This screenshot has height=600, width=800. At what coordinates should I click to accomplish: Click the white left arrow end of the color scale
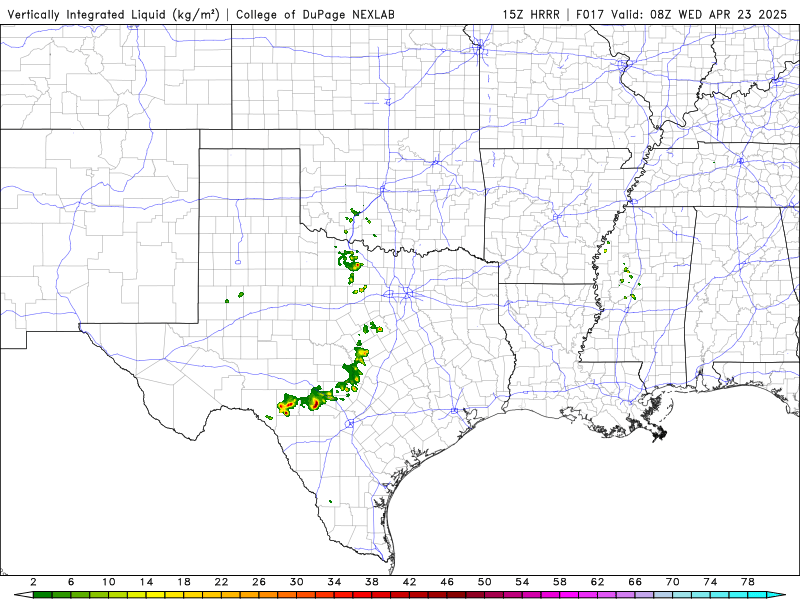pos(23,595)
